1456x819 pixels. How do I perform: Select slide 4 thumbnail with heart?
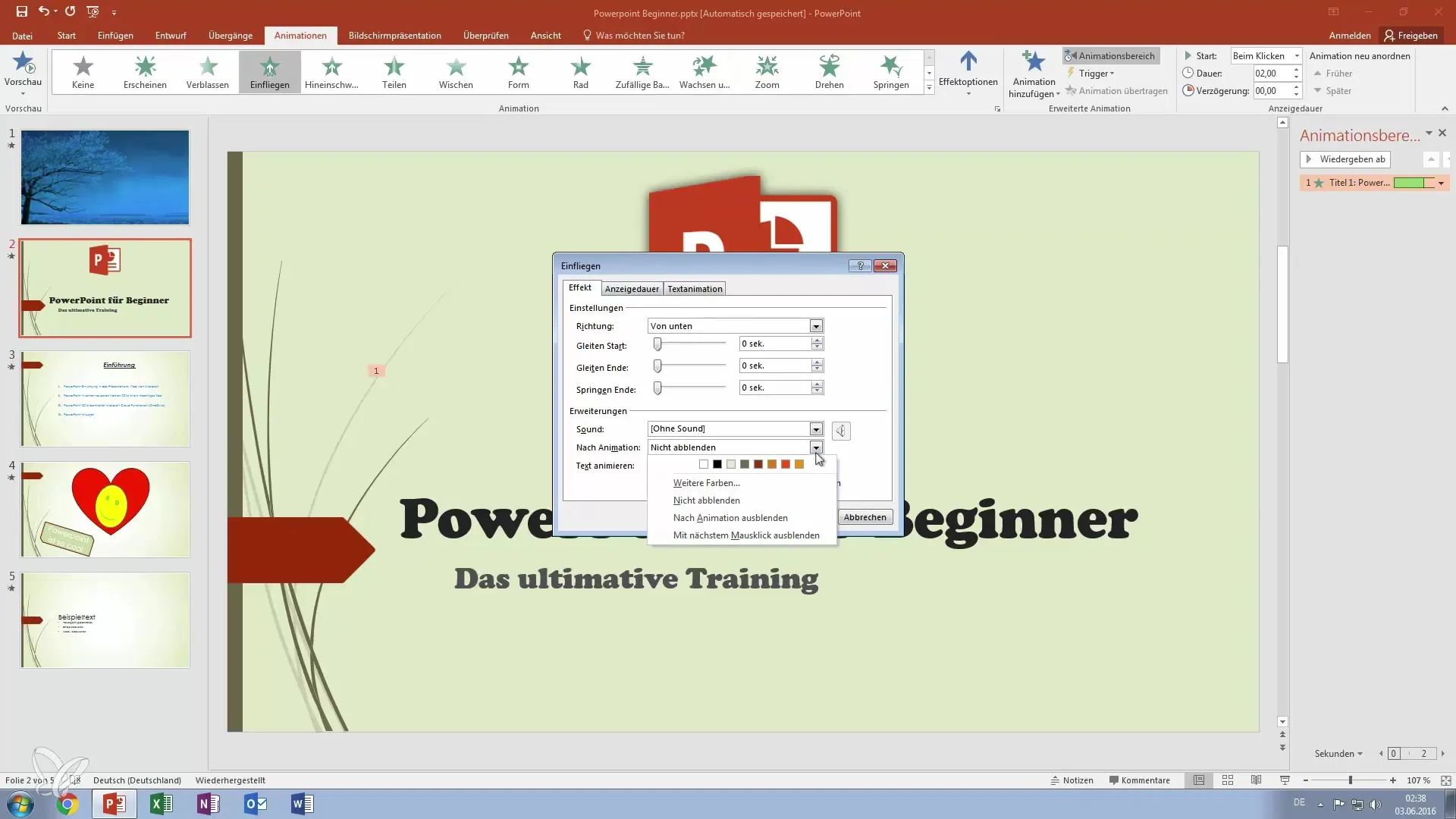[x=105, y=509]
